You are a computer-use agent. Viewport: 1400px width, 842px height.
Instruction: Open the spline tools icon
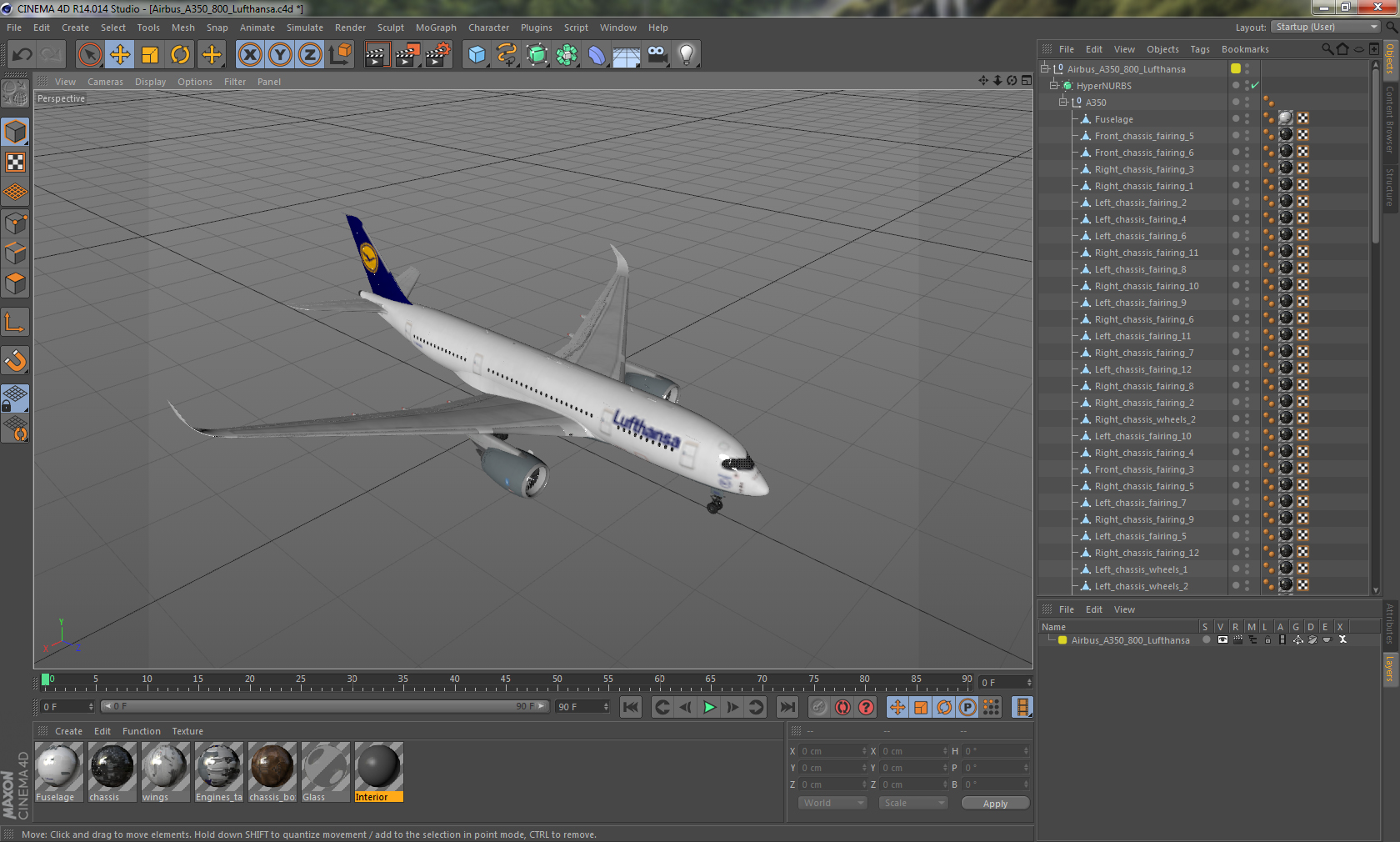507,55
